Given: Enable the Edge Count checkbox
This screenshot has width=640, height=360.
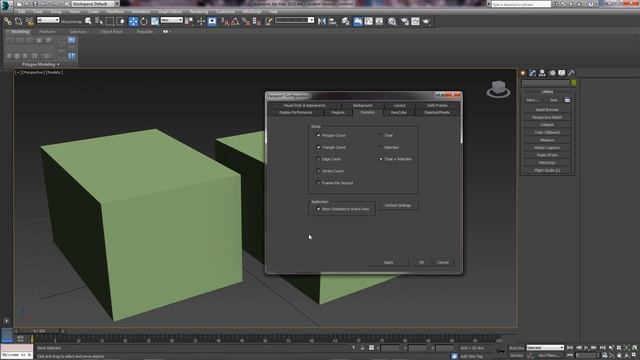Looking at the screenshot, I should (318, 159).
